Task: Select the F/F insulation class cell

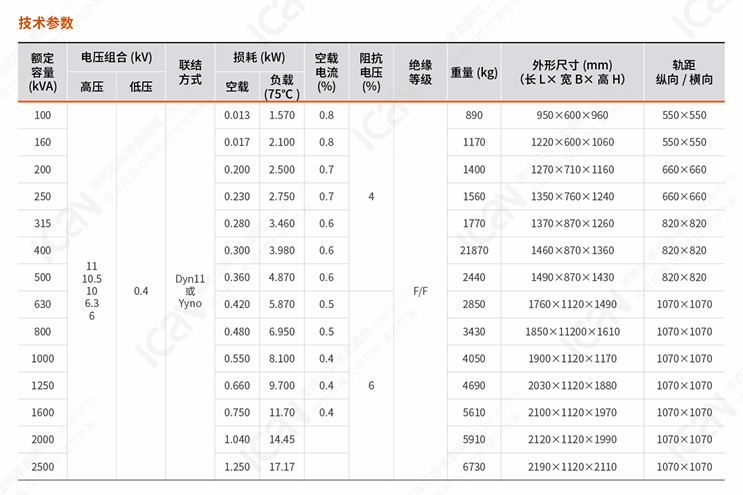Action: click(420, 291)
